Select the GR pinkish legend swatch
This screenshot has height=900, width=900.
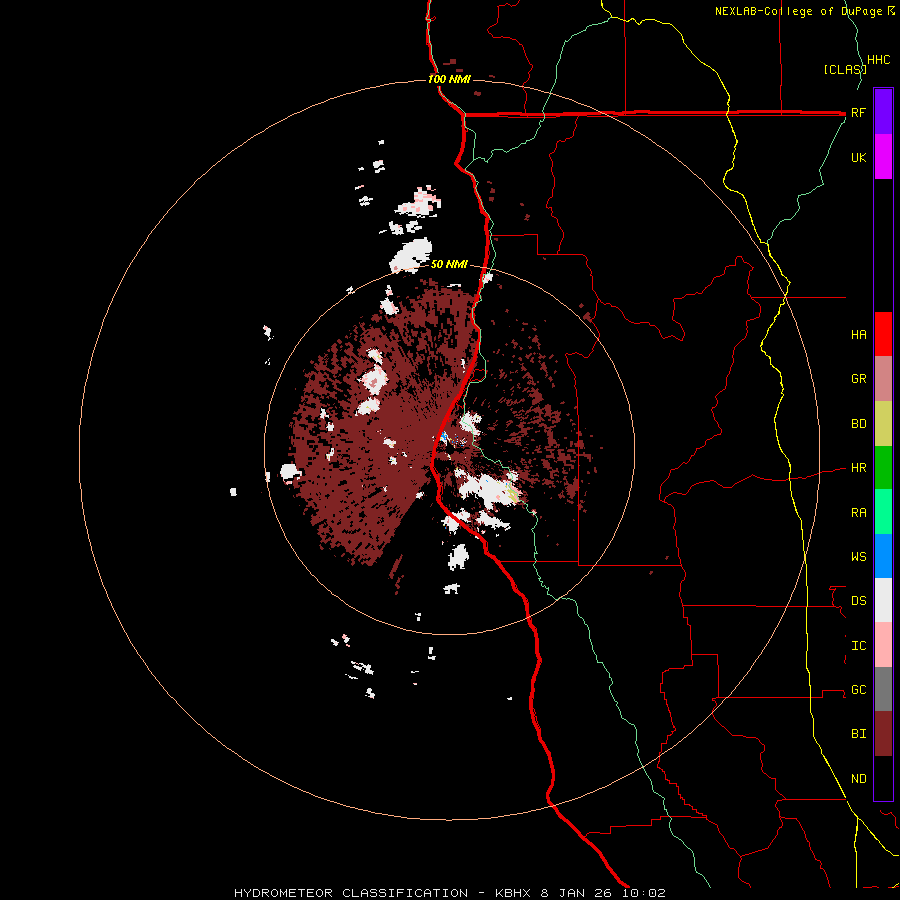pyautogui.click(x=883, y=379)
